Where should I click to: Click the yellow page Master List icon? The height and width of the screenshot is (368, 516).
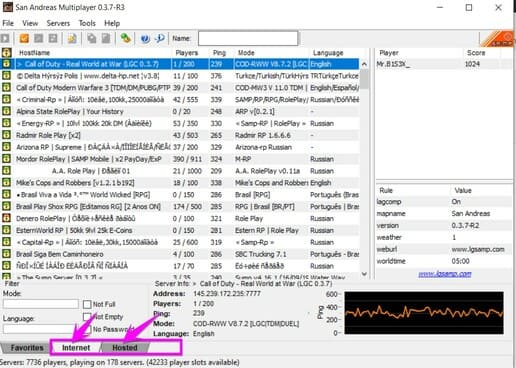72,39
